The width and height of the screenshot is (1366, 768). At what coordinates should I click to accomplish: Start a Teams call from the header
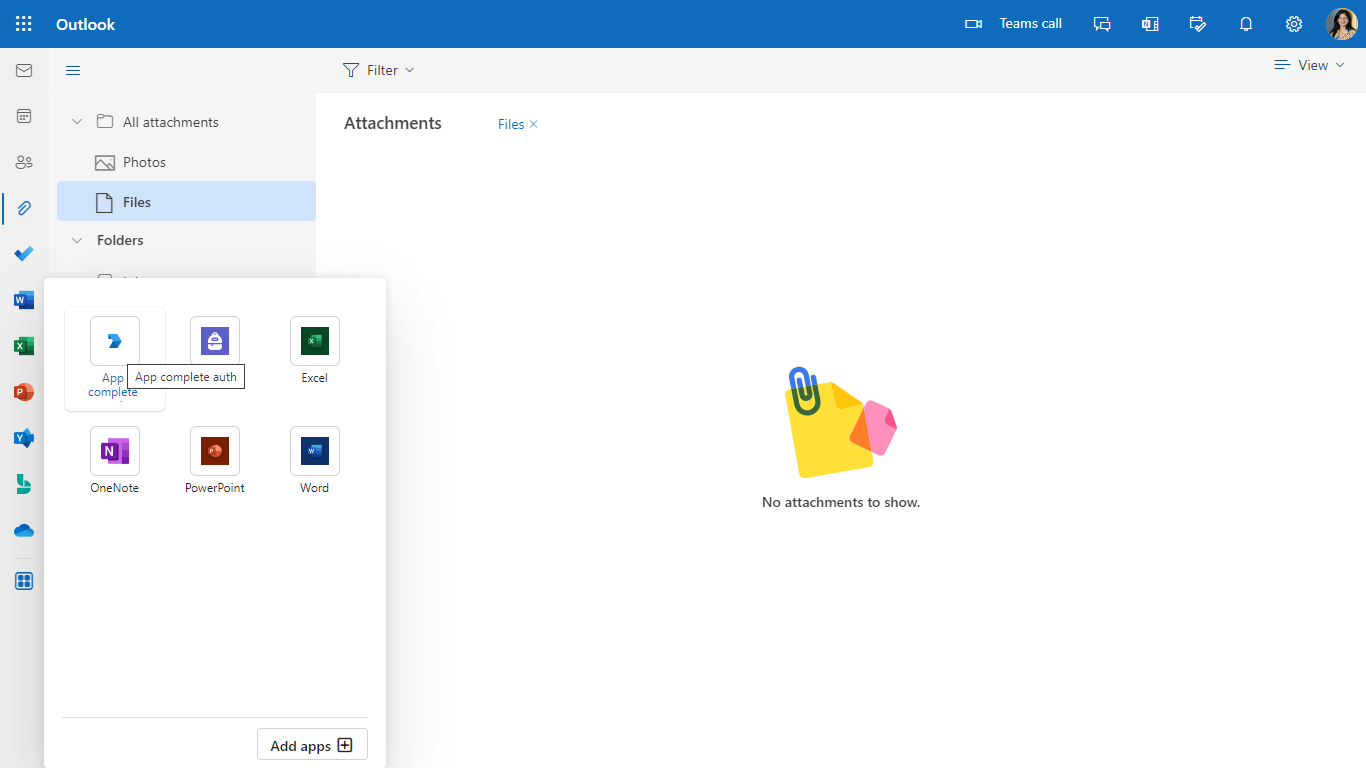(x=1013, y=24)
